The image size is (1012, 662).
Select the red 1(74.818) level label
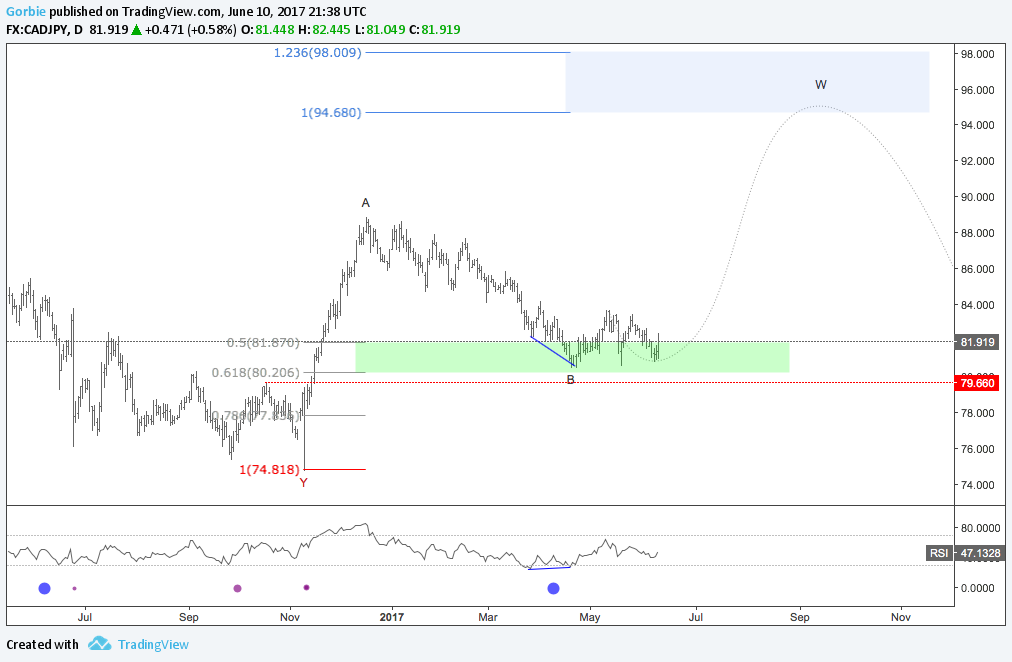click(x=269, y=470)
